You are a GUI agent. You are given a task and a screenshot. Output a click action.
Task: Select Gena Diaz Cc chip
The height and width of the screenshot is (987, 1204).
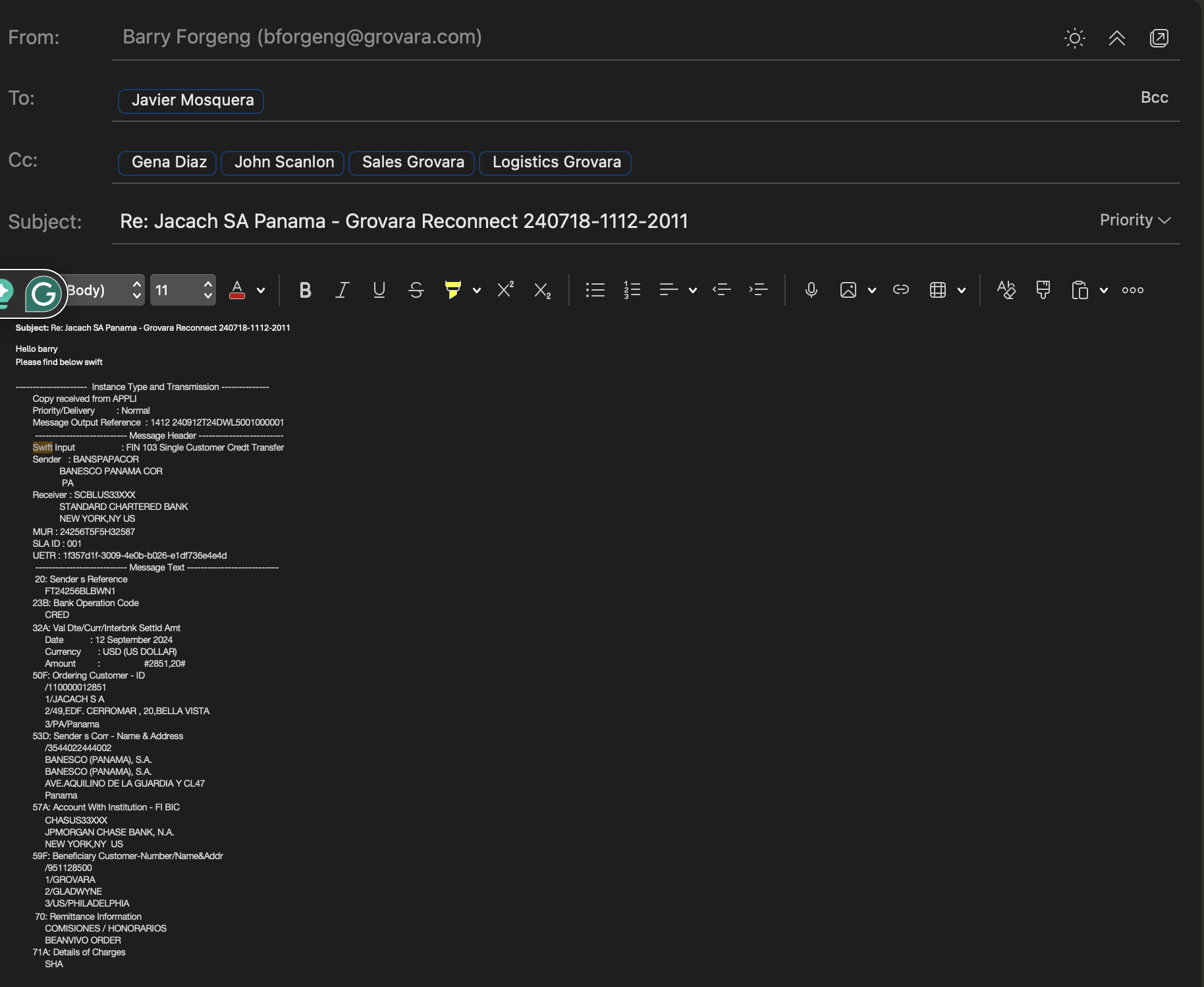coord(167,163)
